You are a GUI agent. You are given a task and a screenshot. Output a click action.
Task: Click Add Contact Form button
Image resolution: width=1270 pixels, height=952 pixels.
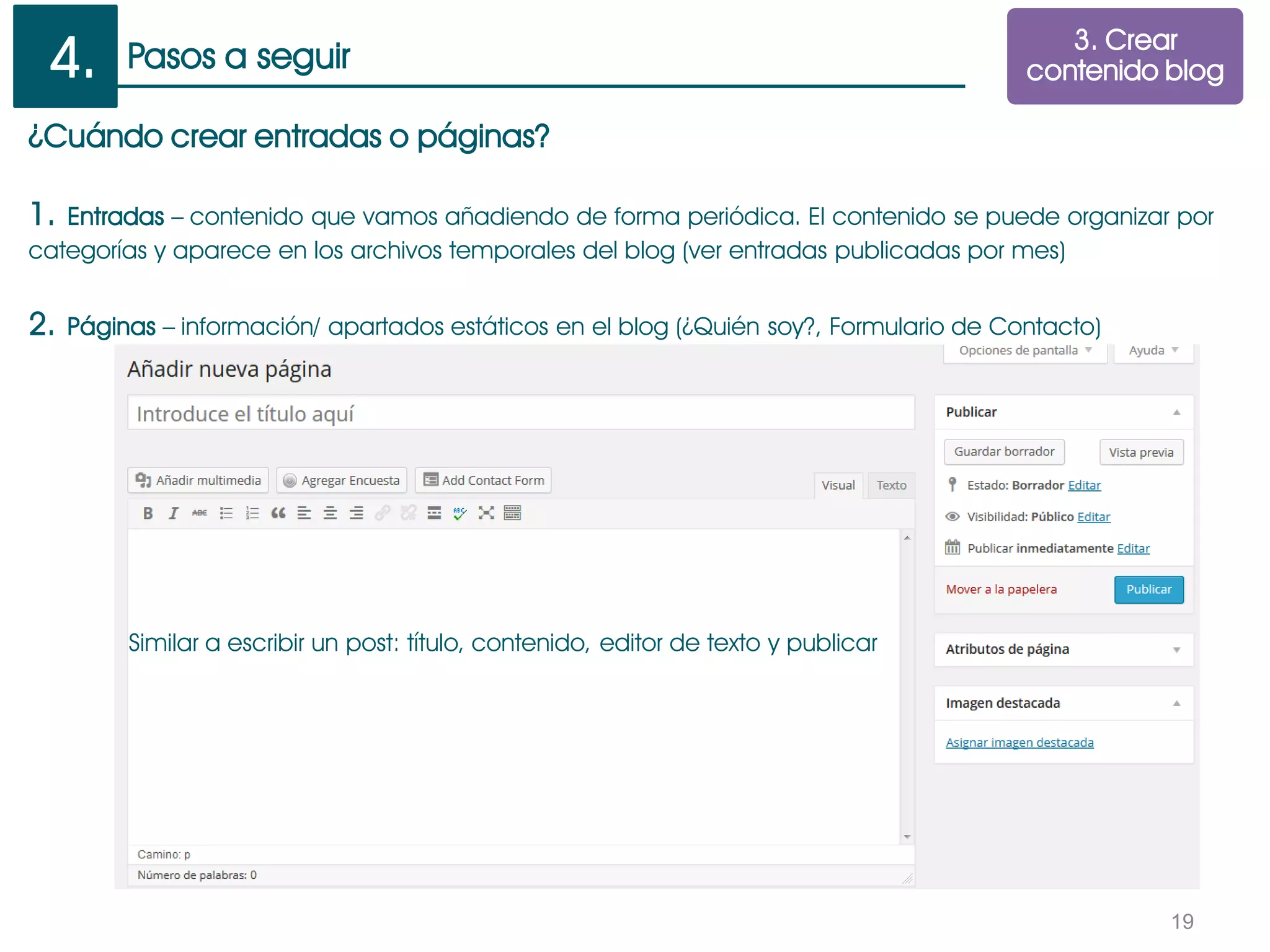click(x=483, y=480)
